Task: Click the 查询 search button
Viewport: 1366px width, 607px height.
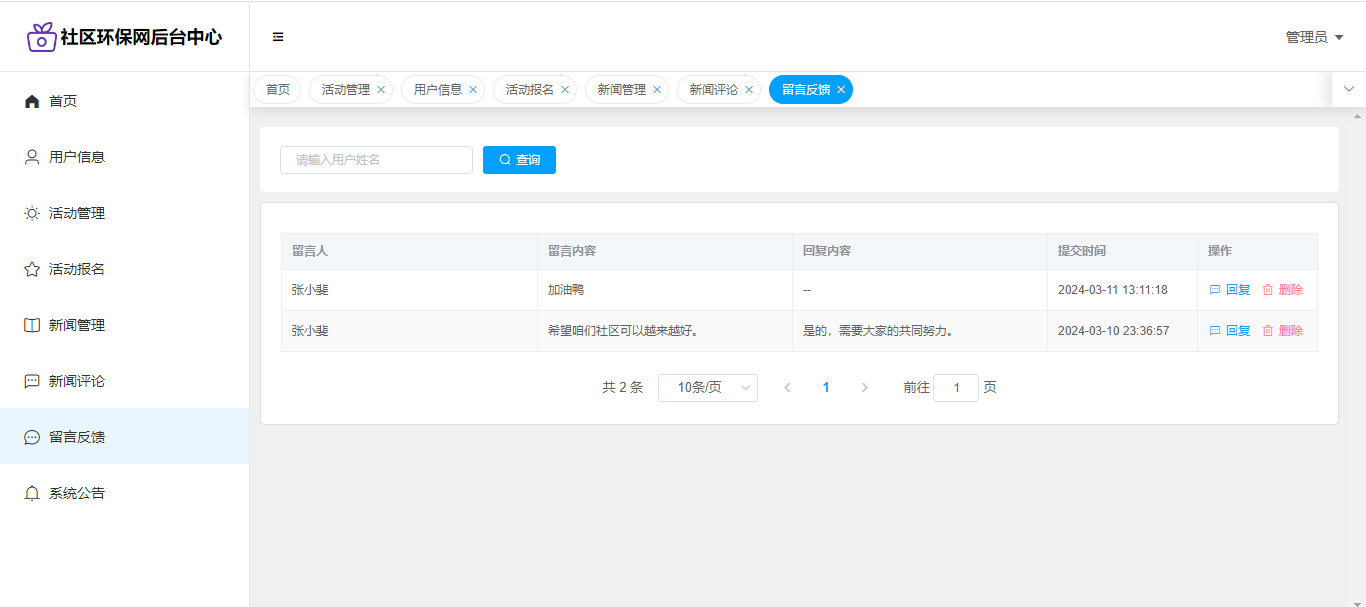Action: (519, 160)
